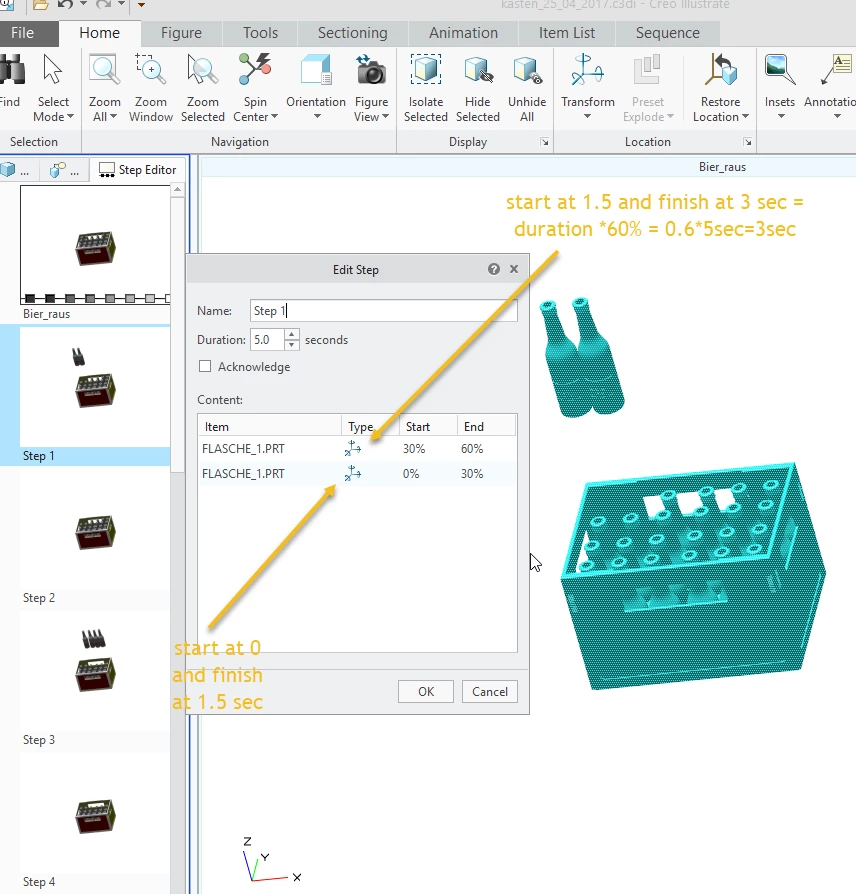This screenshot has height=894, width=856.
Task: Open the Display group dialog launcher
Action: (545, 142)
